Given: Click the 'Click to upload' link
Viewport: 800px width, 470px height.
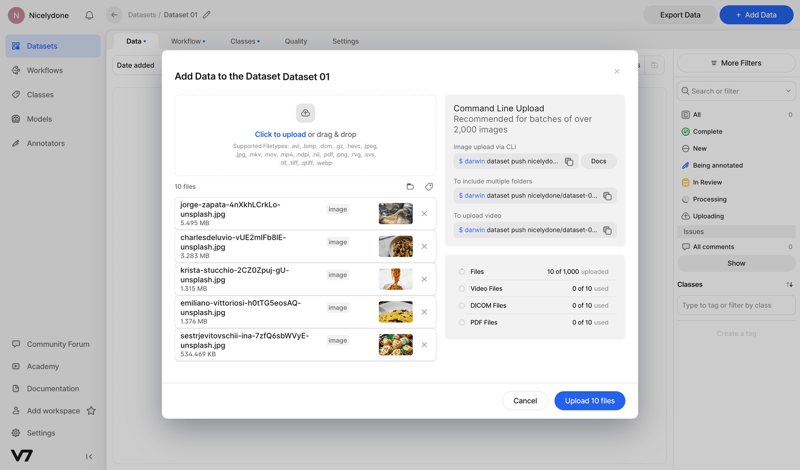Looking at the screenshot, I should pyautogui.click(x=280, y=134).
